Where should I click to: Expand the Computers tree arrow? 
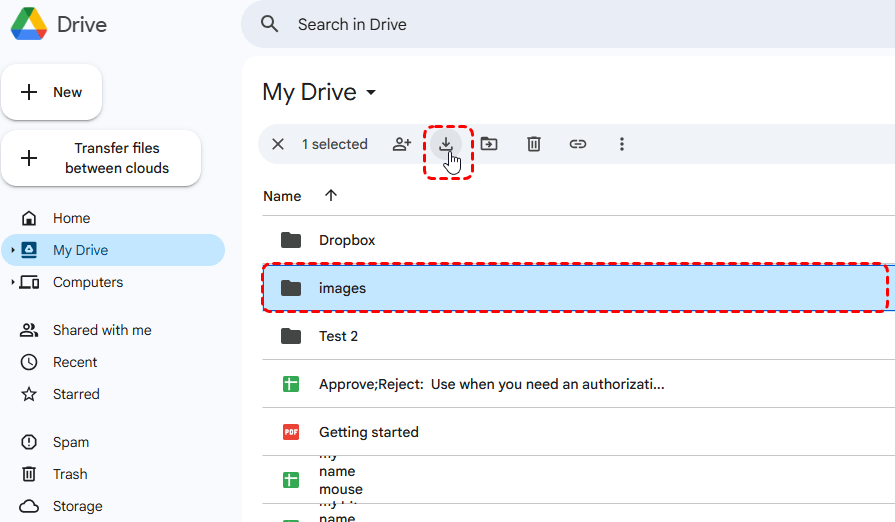point(13,282)
